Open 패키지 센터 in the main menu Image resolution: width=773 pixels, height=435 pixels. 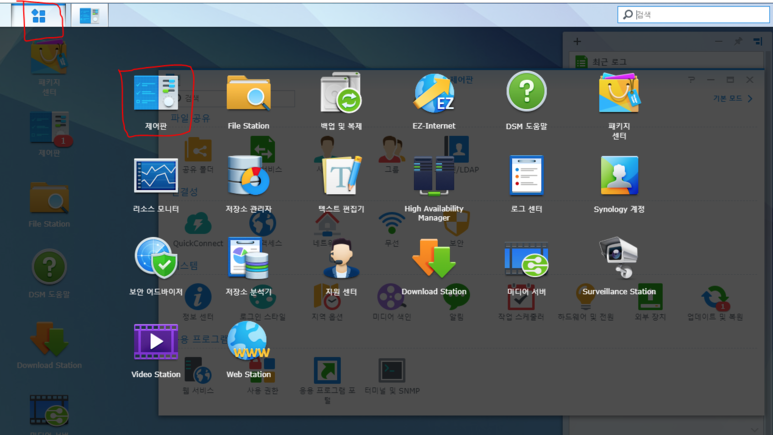coord(619,106)
